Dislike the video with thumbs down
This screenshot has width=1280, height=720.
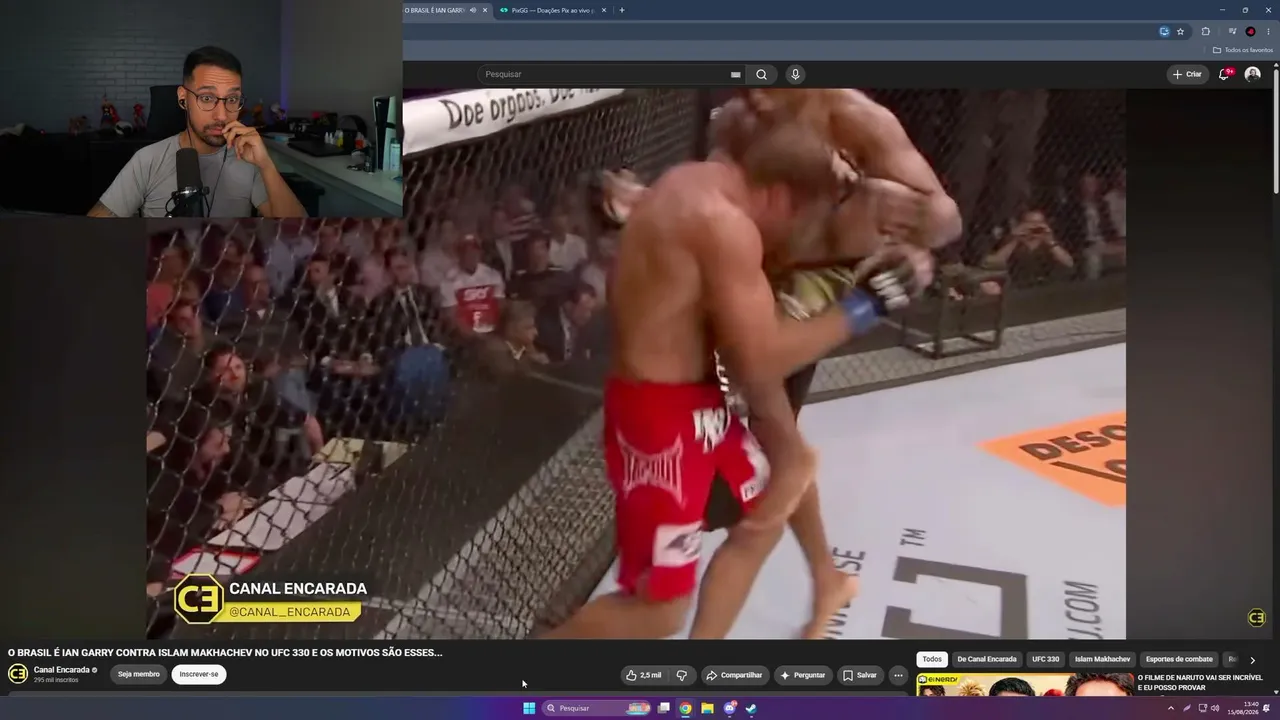click(682, 675)
